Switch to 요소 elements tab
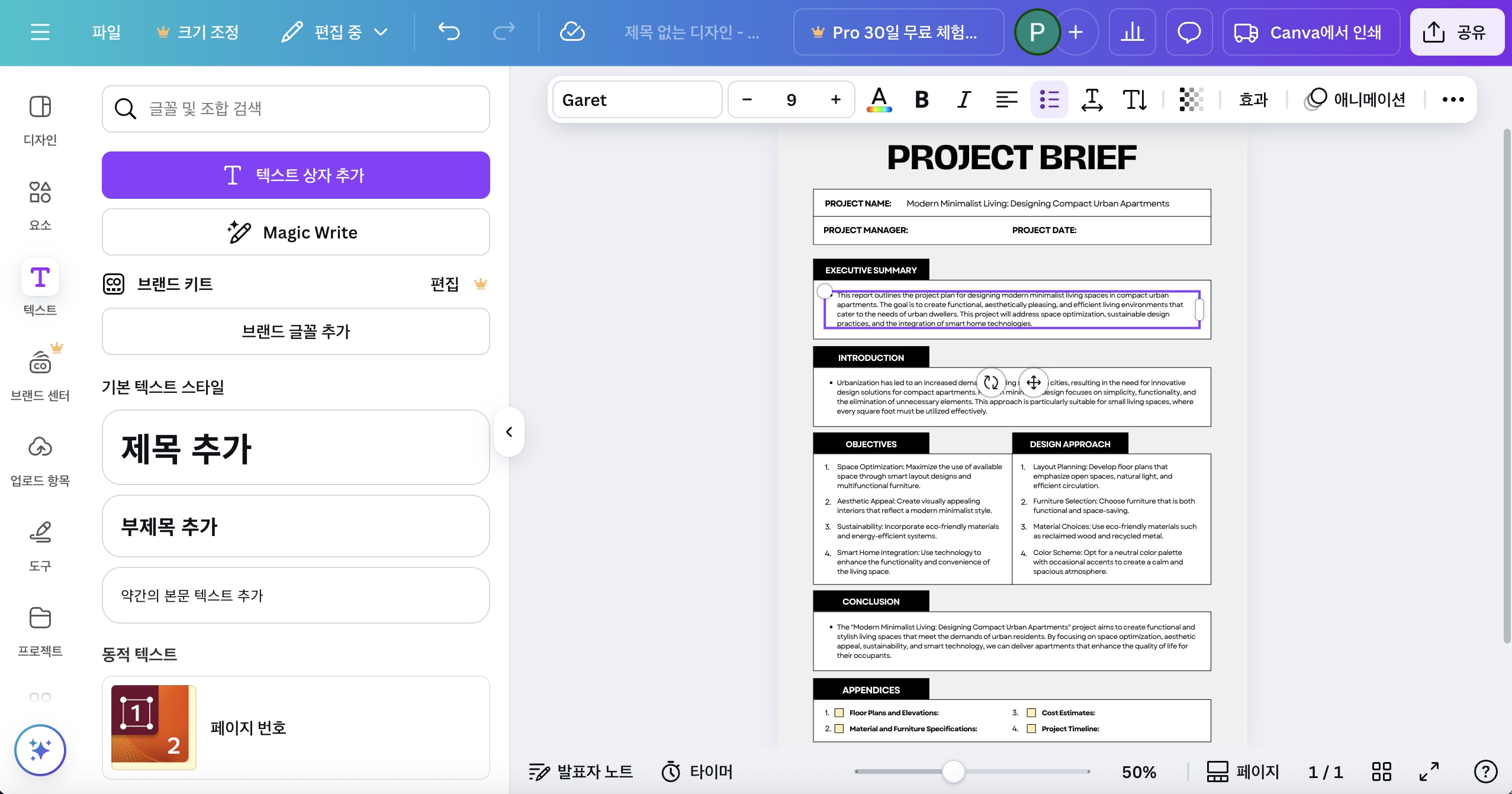 (x=40, y=205)
